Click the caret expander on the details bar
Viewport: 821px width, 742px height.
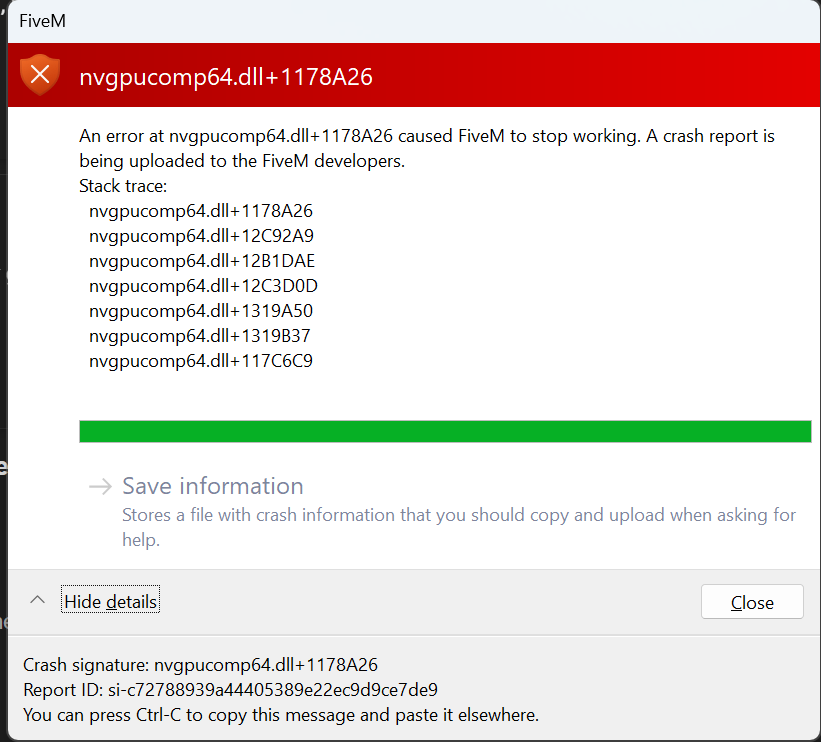pos(37,599)
